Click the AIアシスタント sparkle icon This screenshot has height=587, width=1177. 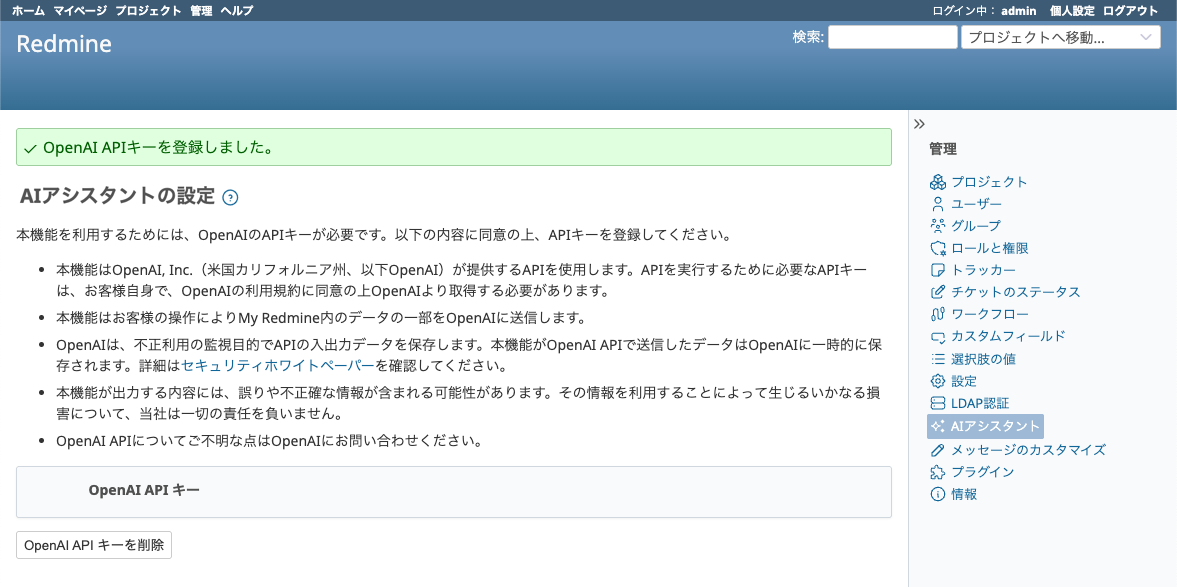pyautogui.click(x=937, y=426)
